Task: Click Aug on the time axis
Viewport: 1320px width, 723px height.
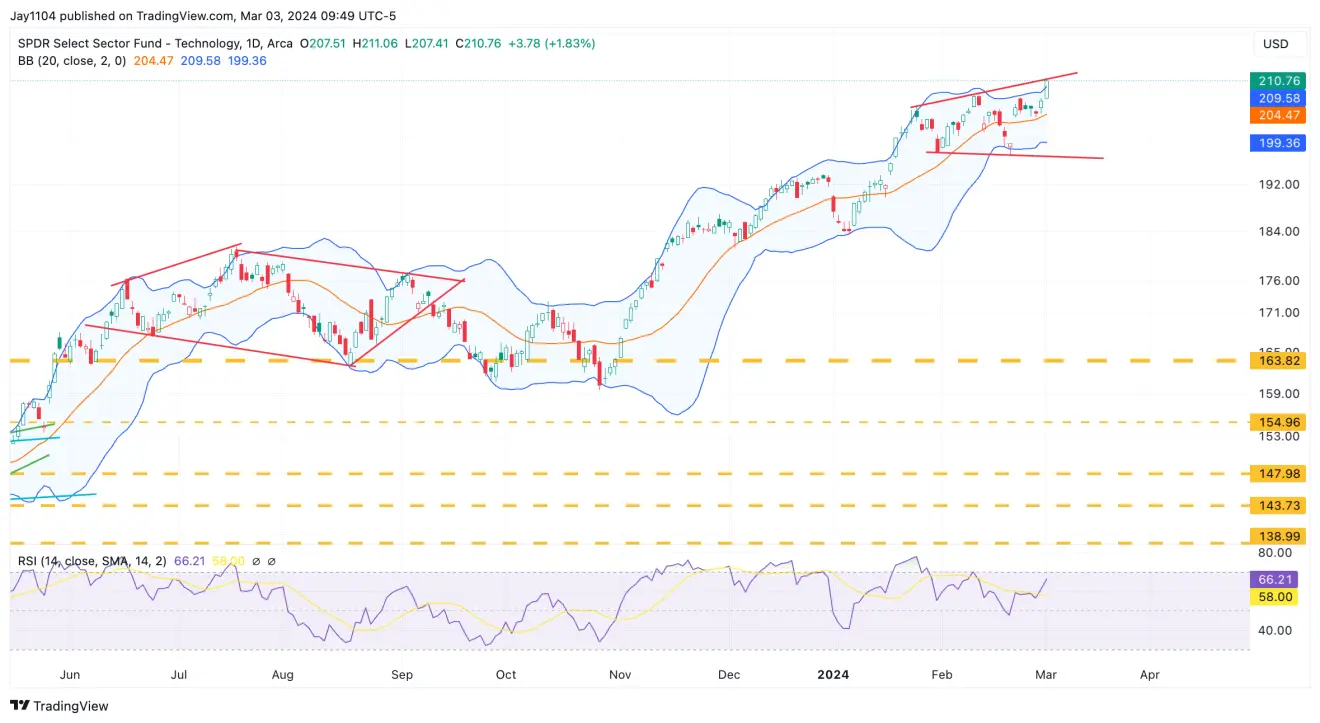Action: (283, 675)
